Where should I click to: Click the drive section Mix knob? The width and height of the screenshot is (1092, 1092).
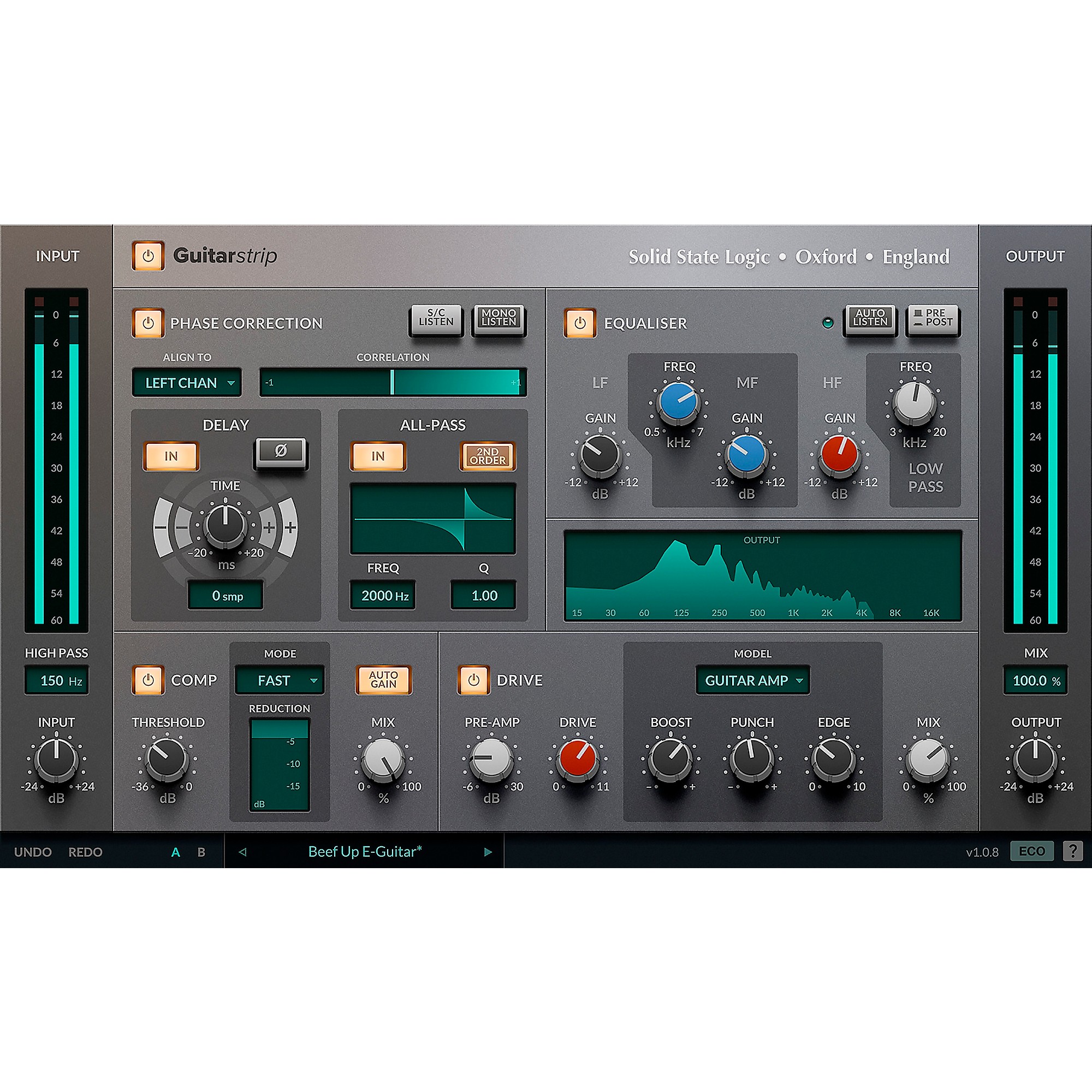click(928, 758)
